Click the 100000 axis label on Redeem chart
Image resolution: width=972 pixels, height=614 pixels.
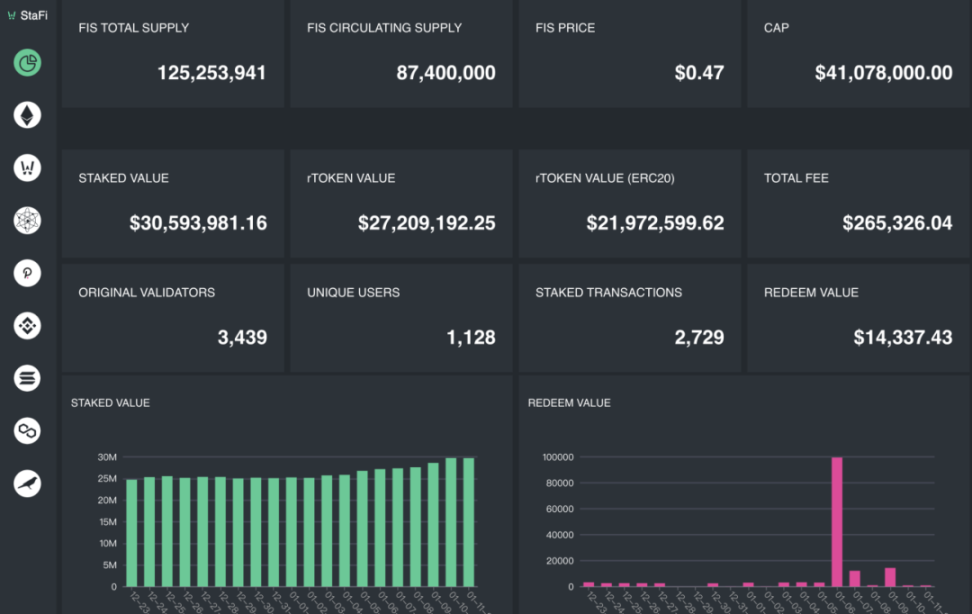pyautogui.click(x=558, y=457)
